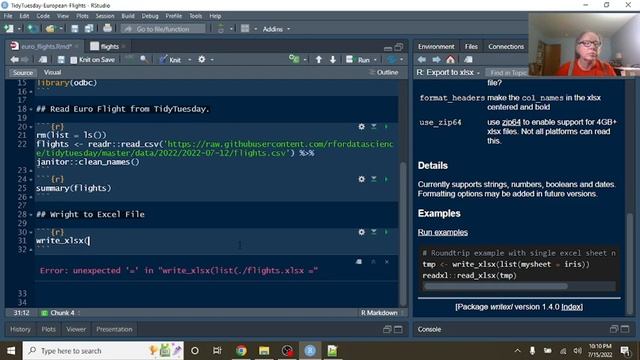Open the Presentation tab
This screenshot has width=640, height=360.
tap(114, 329)
